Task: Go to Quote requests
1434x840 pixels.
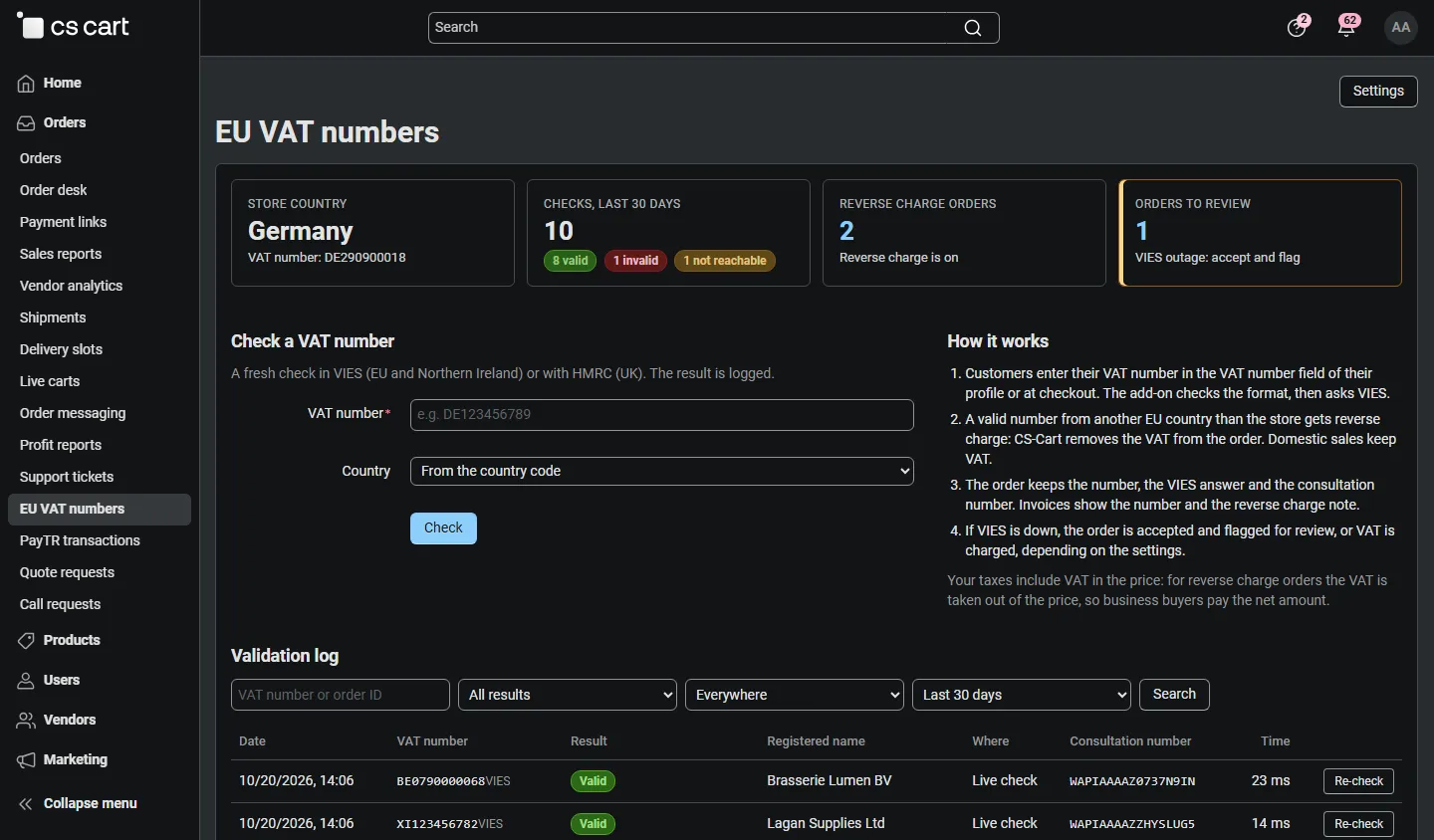Action: [67, 572]
